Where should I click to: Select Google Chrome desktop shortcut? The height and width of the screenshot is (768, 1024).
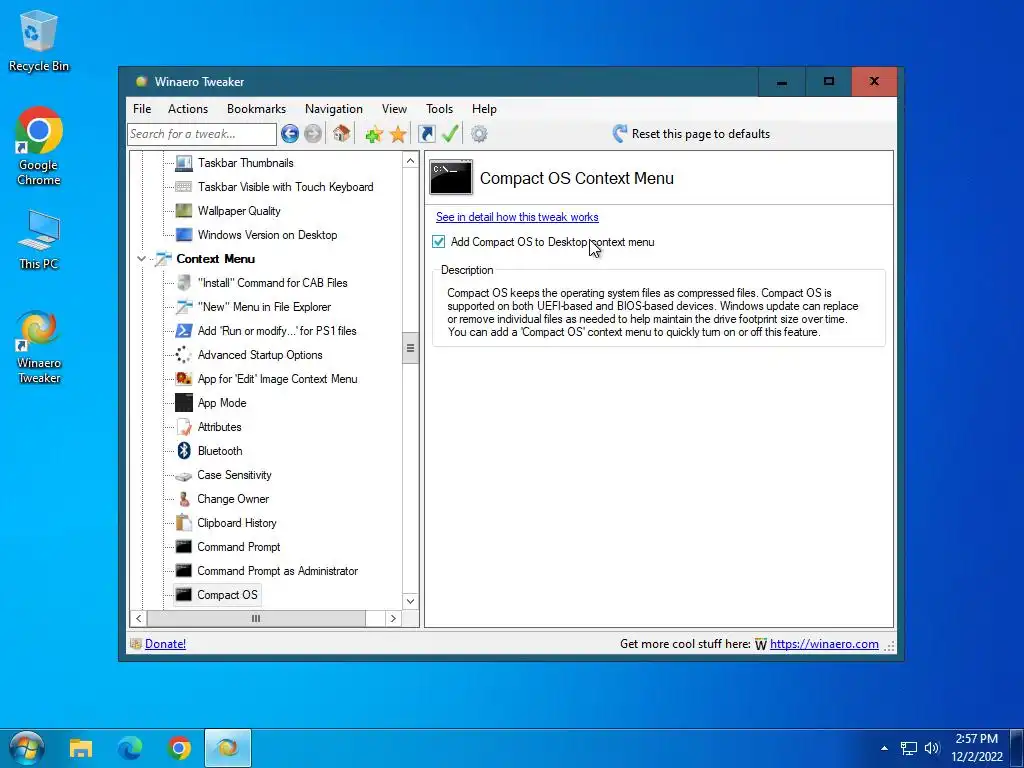[x=39, y=147]
